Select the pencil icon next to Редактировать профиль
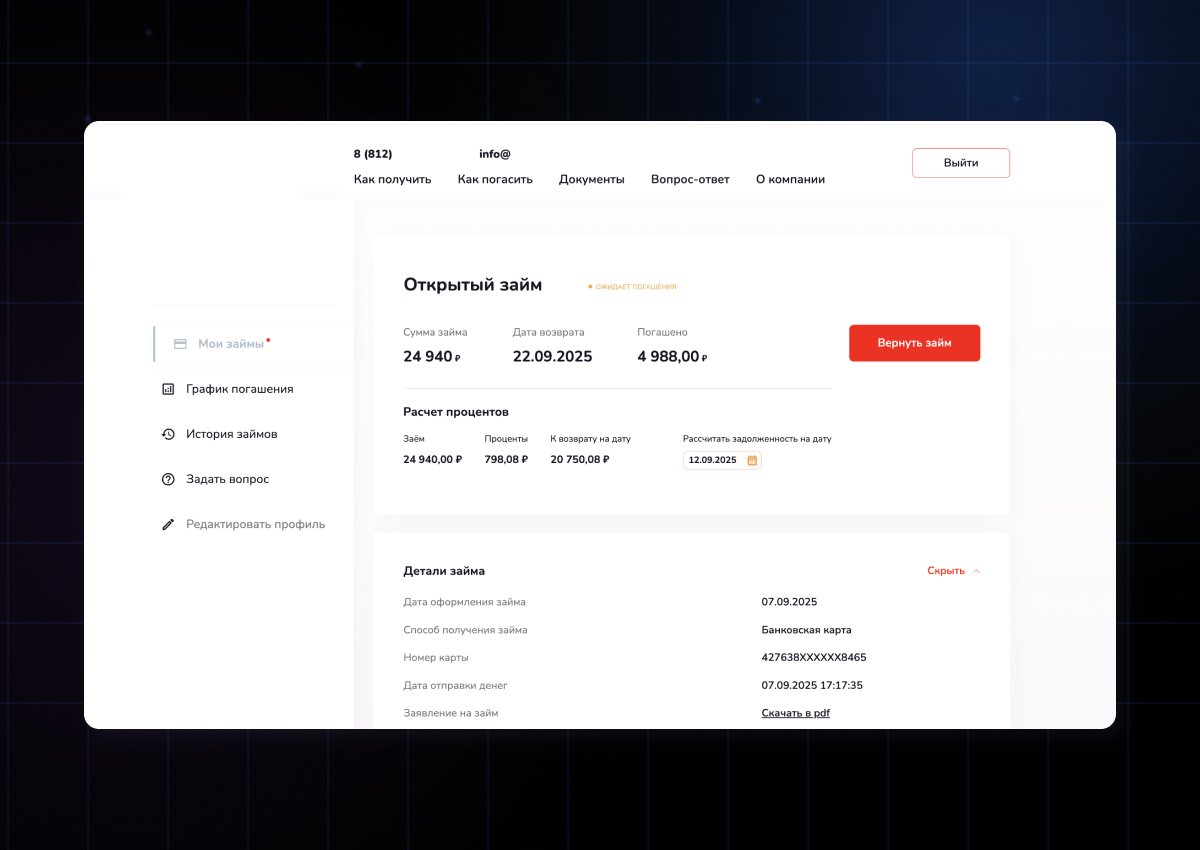The height and width of the screenshot is (850, 1200). [x=168, y=523]
